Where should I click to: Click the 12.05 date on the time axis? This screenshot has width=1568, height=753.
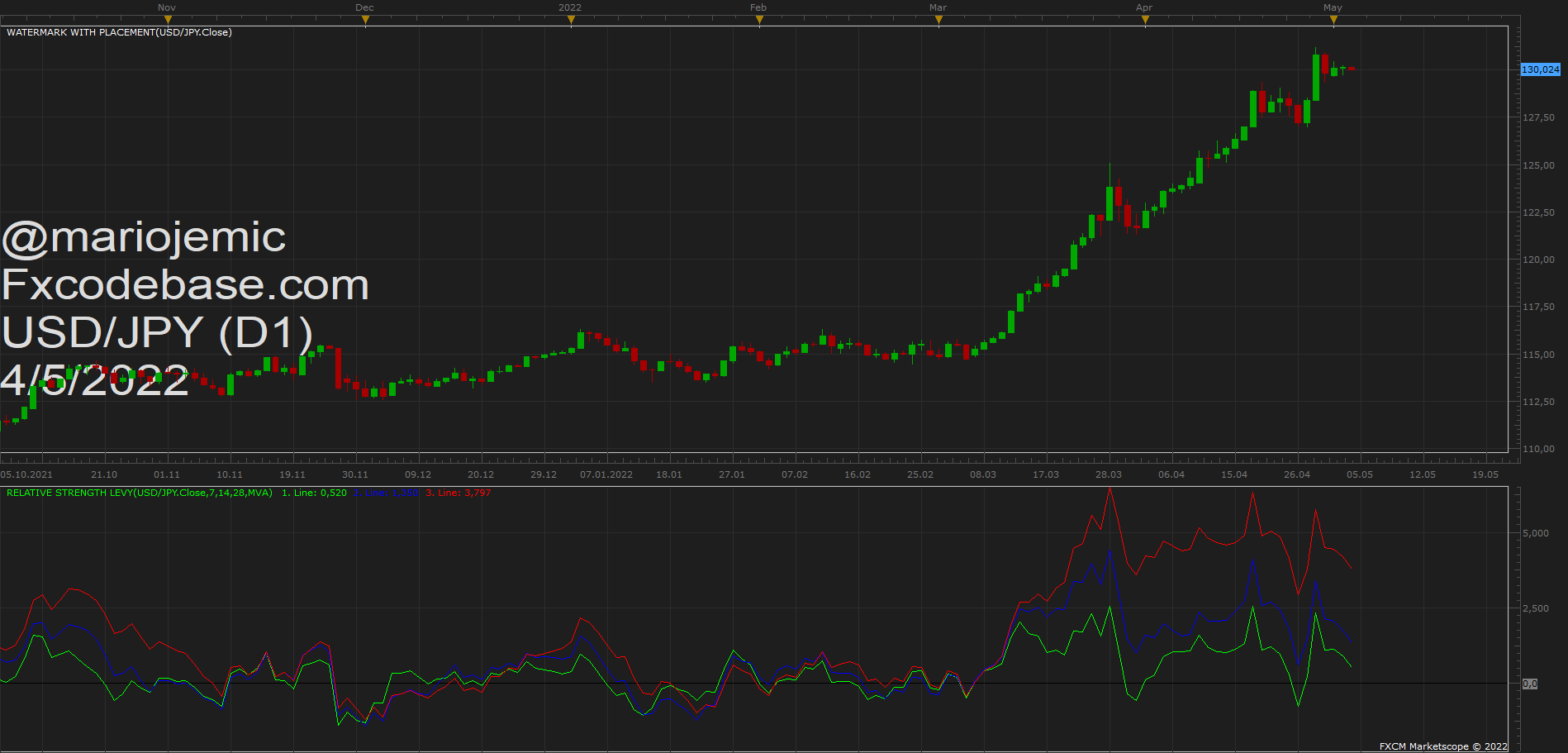coord(1423,474)
